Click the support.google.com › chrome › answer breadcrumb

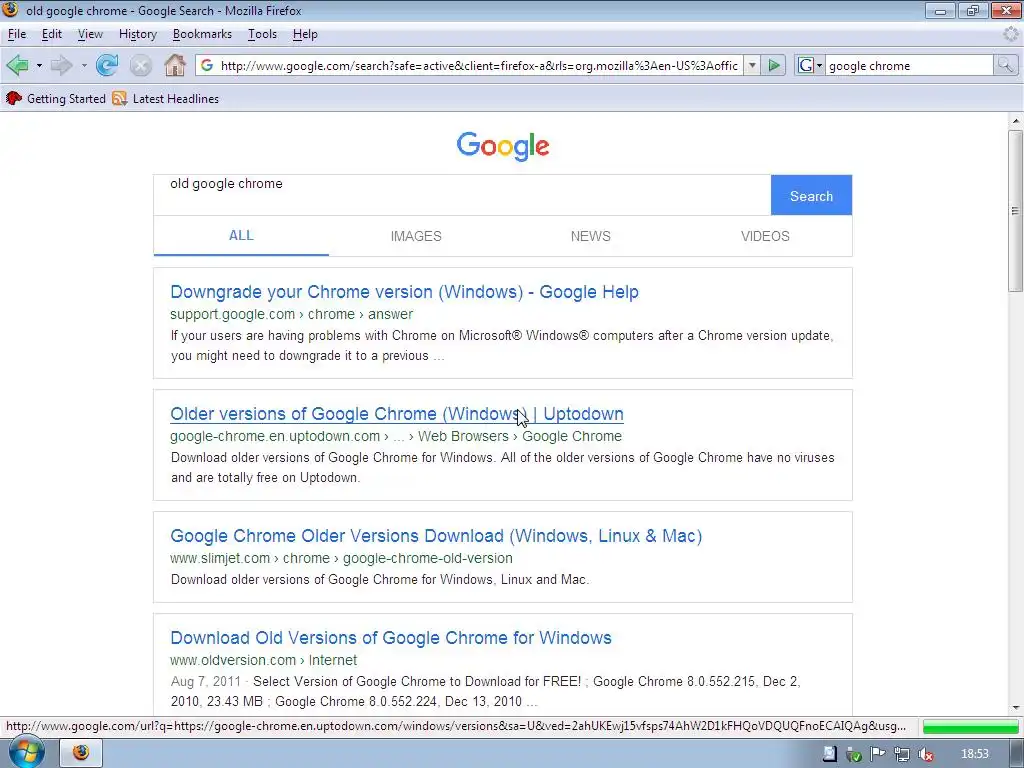click(x=291, y=314)
